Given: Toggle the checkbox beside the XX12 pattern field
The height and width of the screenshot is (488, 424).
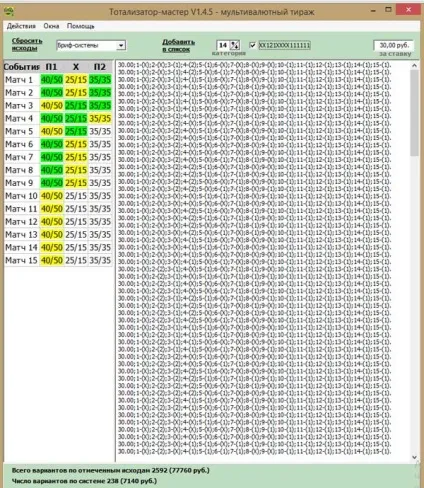Looking at the screenshot, I should pyautogui.click(x=253, y=45).
